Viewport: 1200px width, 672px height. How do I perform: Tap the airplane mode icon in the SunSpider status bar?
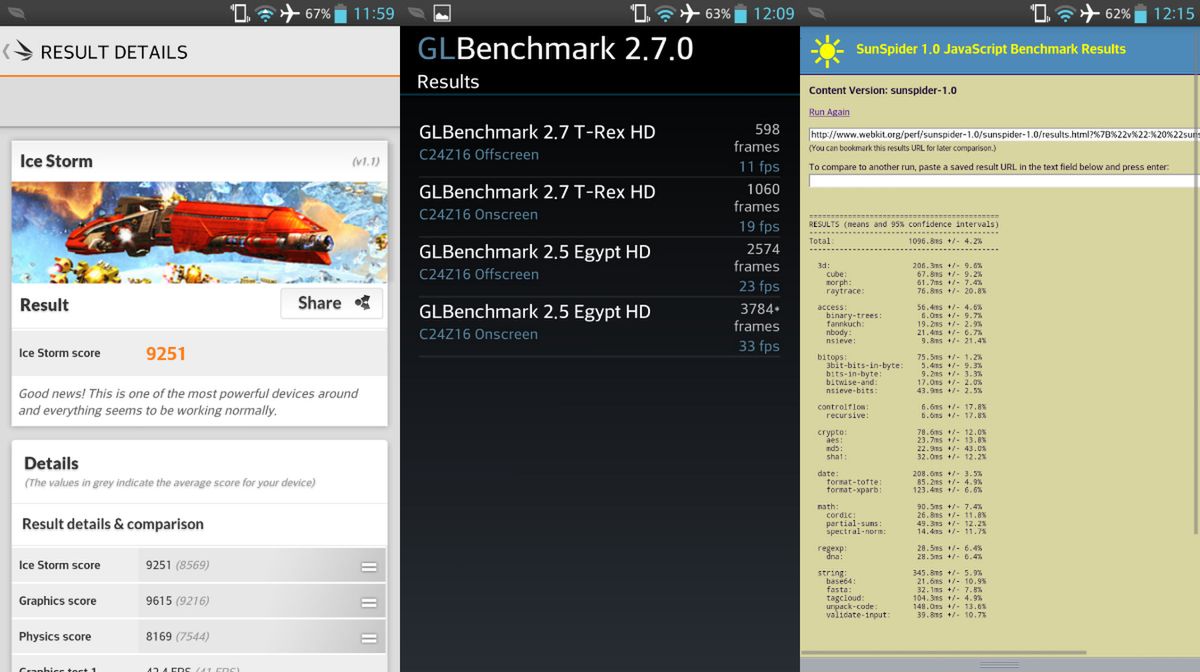[1090, 13]
